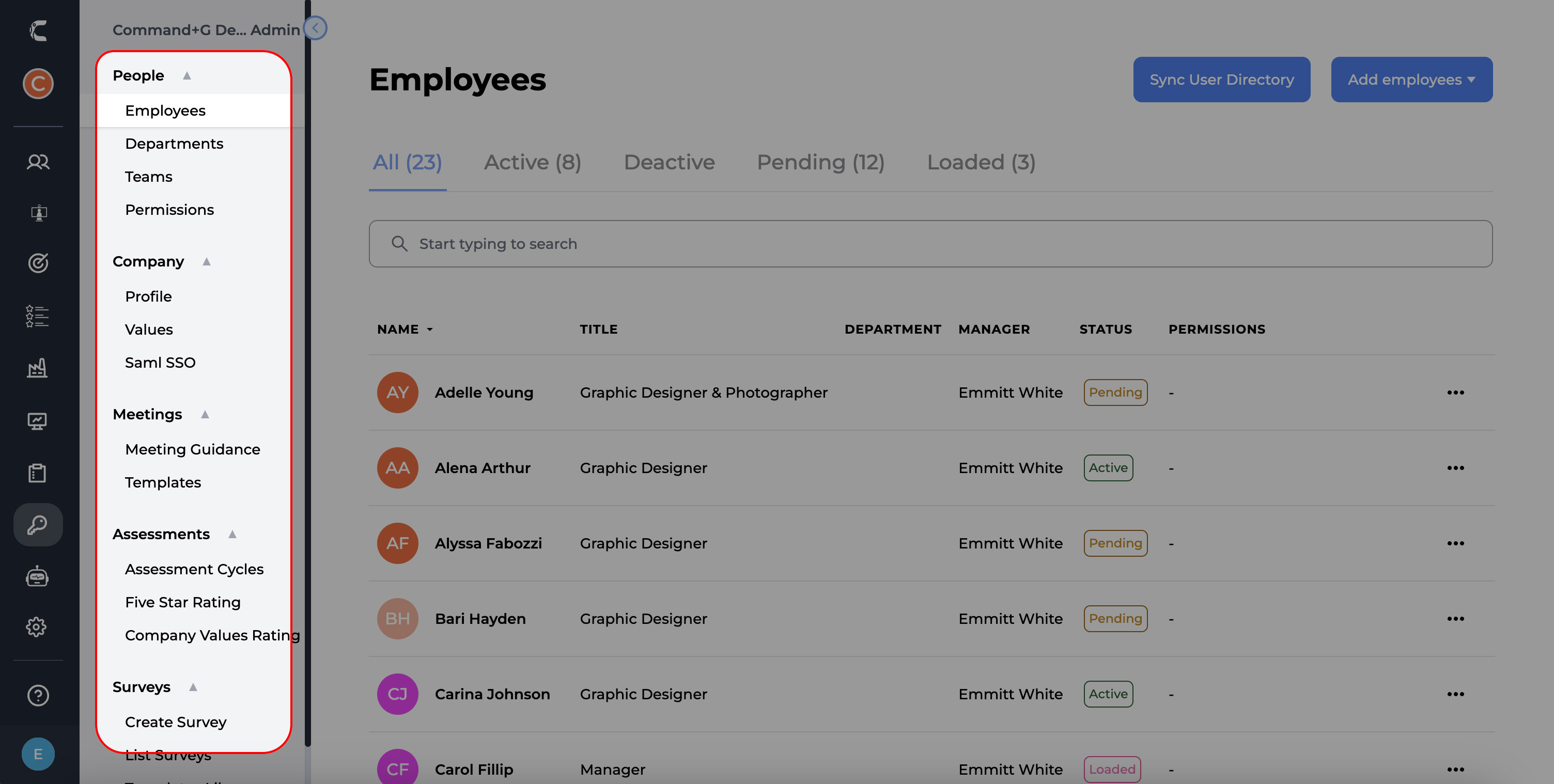Collapse the People section
The height and width of the screenshot is (784, 1554).
(187, 75)
